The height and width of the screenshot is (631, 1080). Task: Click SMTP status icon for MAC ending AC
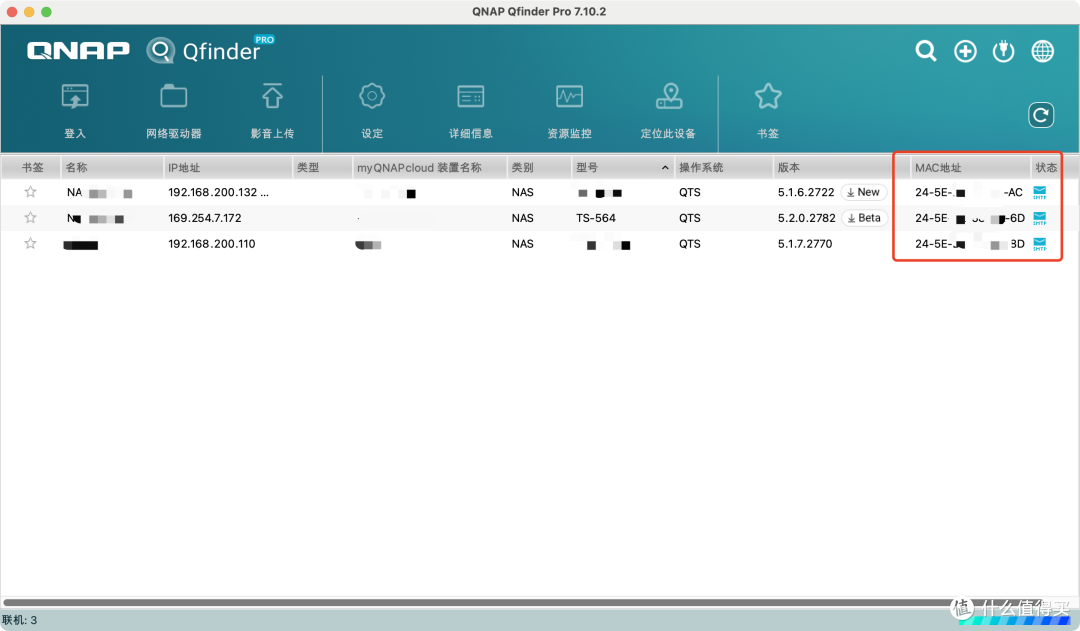click(x=1040, y=192)
